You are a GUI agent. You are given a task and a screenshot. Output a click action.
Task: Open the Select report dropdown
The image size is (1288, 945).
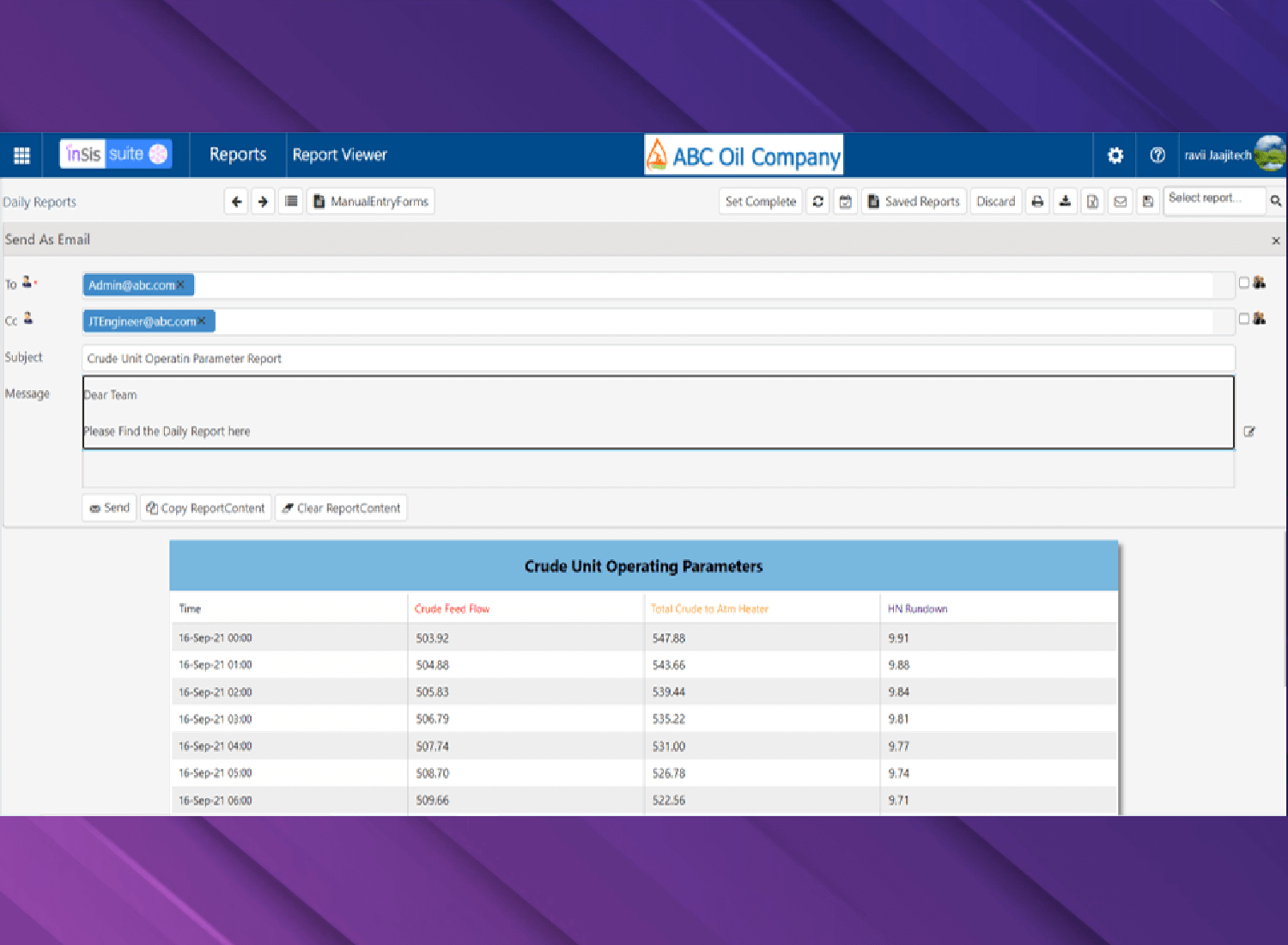(x=1213, y=200)
